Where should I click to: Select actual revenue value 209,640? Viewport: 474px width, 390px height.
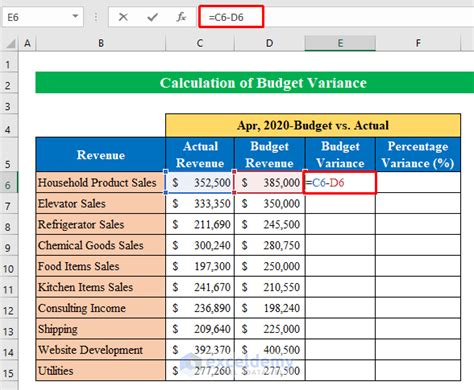(200, 329)
